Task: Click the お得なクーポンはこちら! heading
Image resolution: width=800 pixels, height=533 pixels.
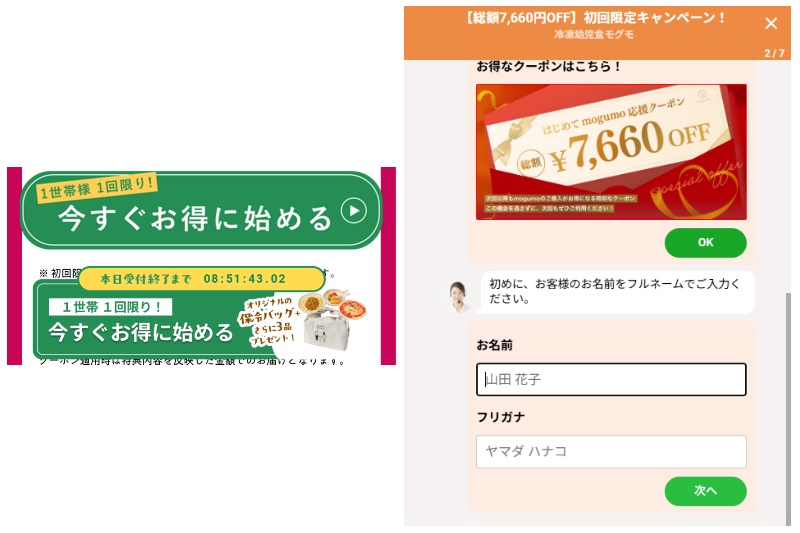Action: coord(548,66)
